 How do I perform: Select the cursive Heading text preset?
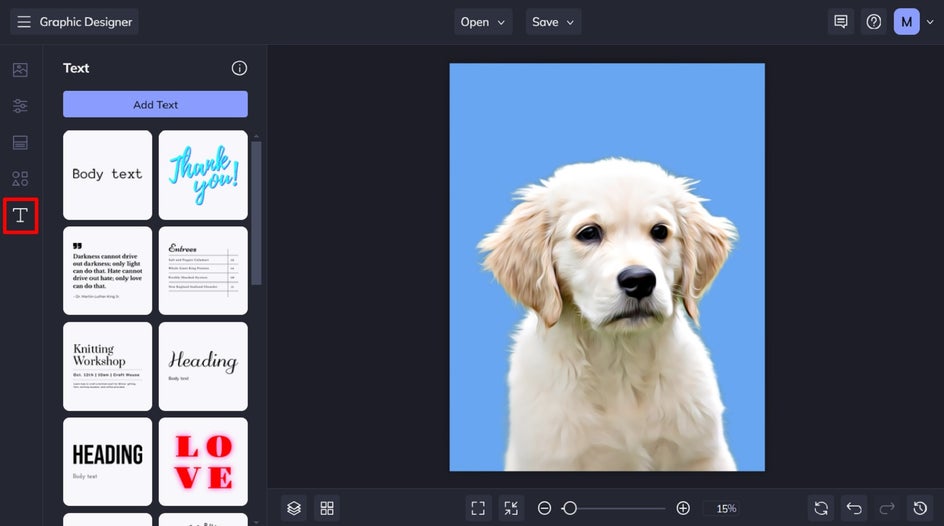tap(203, 367)
